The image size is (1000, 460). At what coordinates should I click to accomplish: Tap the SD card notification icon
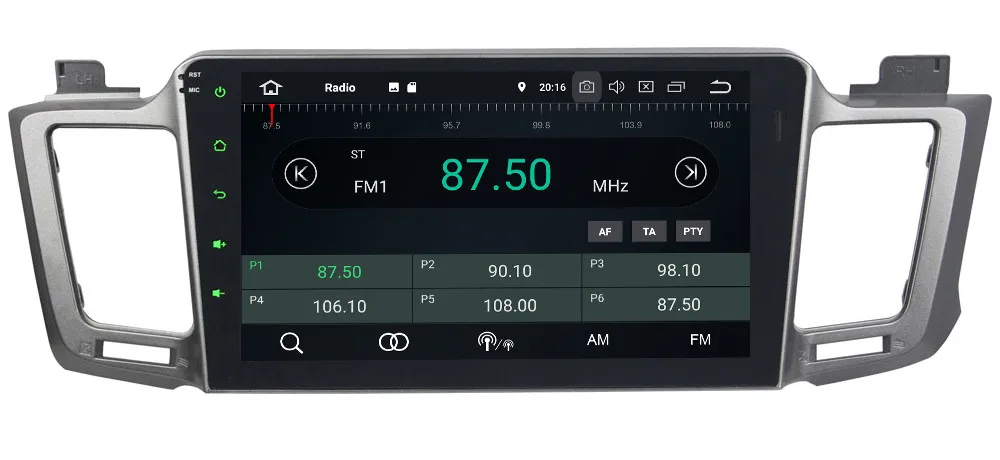pyautogui.click(x=412, y=87)
